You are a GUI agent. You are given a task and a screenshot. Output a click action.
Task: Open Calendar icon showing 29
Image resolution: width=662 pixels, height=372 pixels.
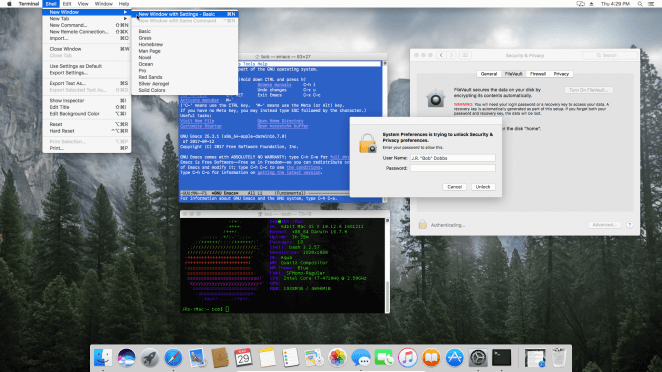click(x=243, y=358)
